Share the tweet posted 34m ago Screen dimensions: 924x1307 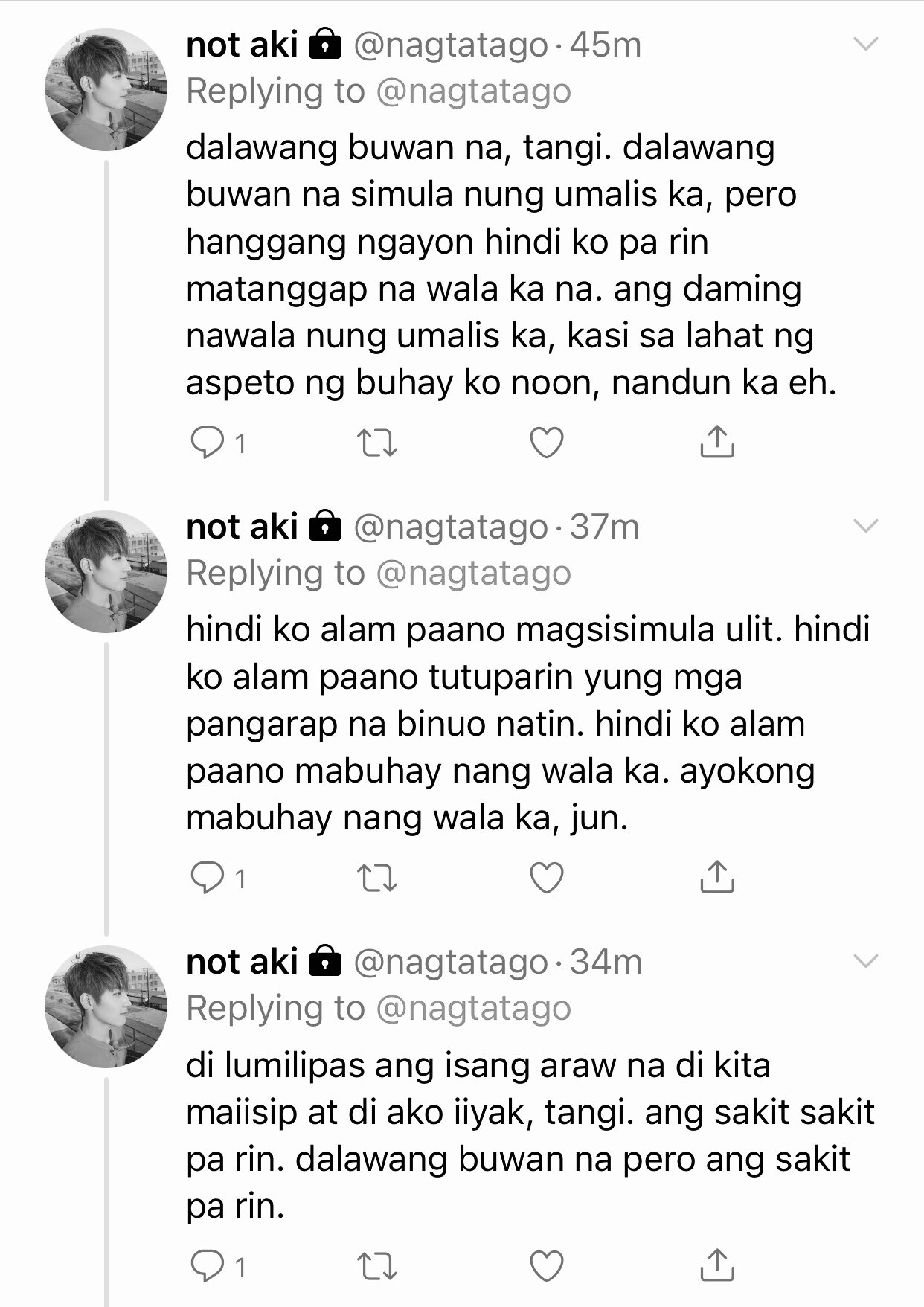click(717, 1265)
